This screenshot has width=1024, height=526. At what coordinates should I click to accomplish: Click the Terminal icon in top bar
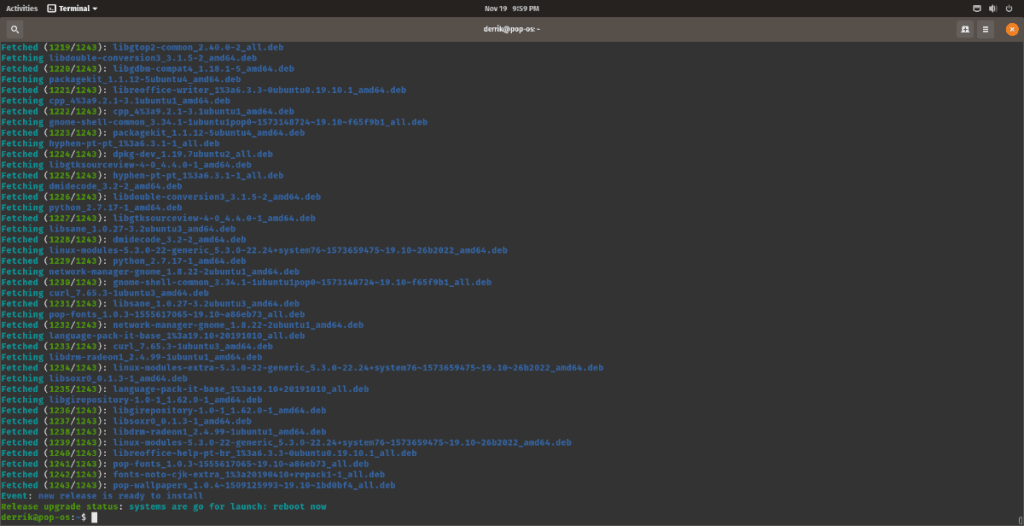click(x=52, y=8)
